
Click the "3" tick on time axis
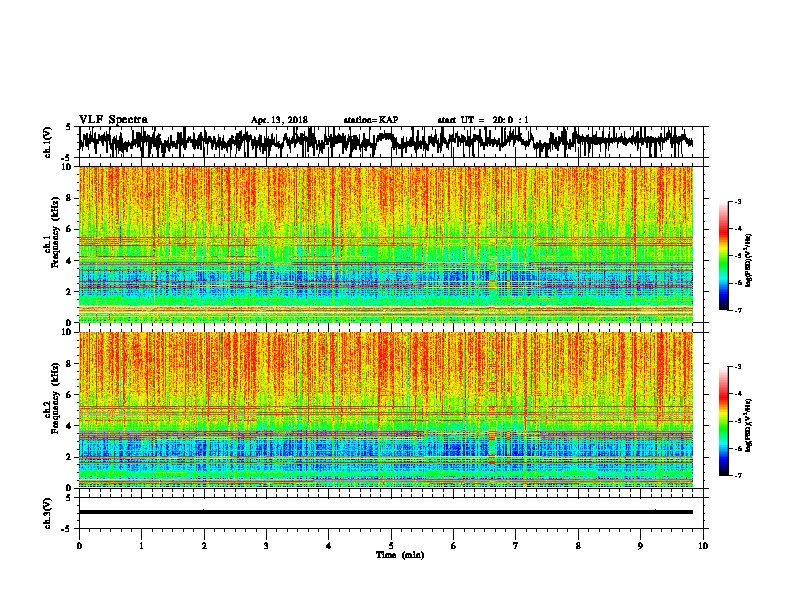[x=266, y=546]
